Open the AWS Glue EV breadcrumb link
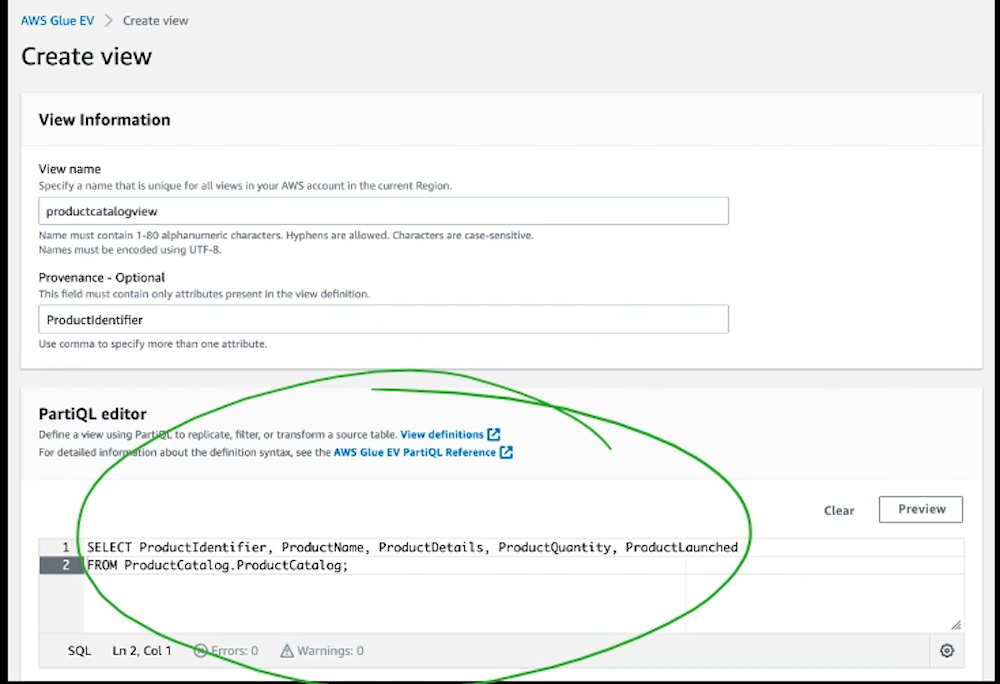Screen dimensions: 1000x684 point(57,20)
